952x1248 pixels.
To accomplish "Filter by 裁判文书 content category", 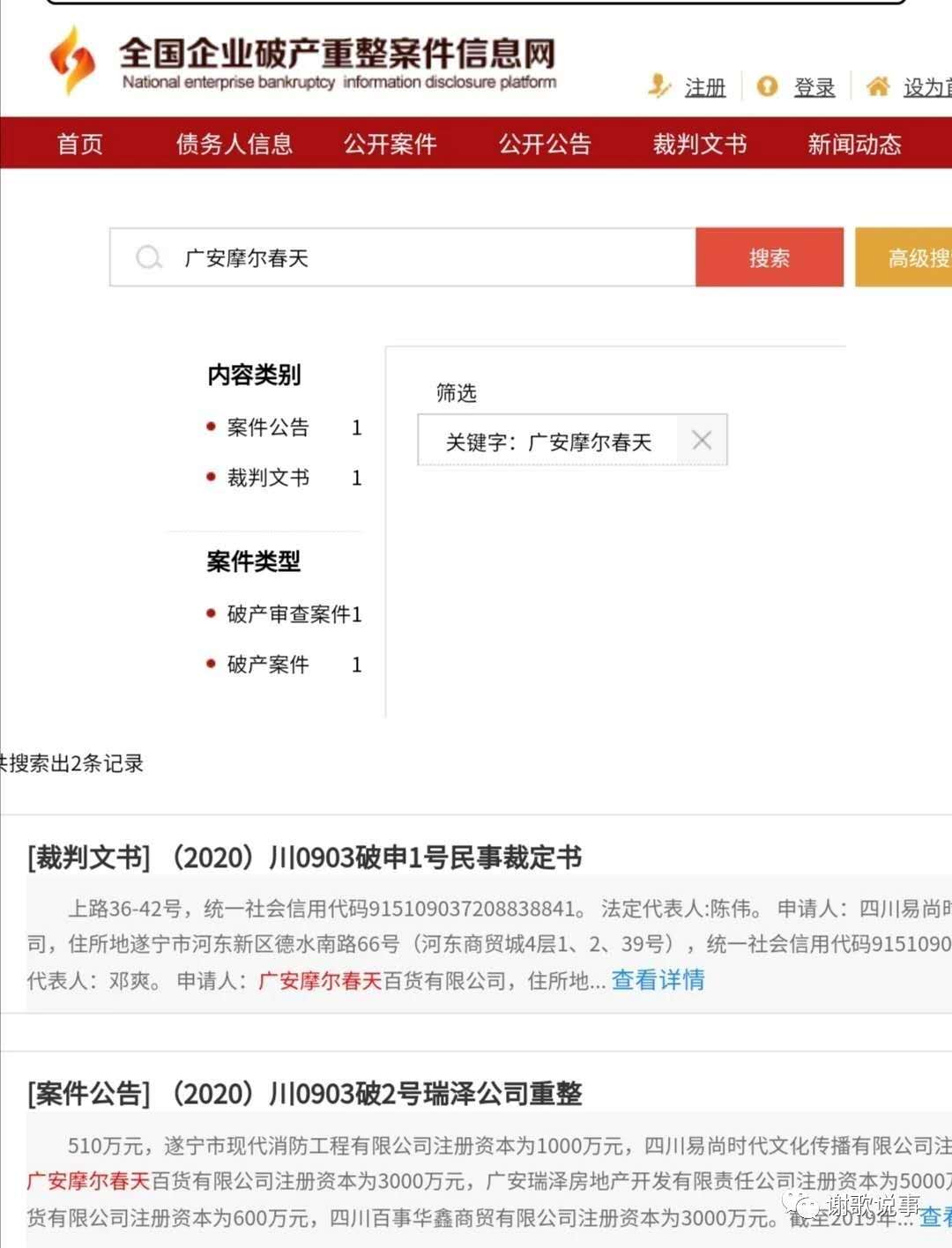I will pos(268,478).
